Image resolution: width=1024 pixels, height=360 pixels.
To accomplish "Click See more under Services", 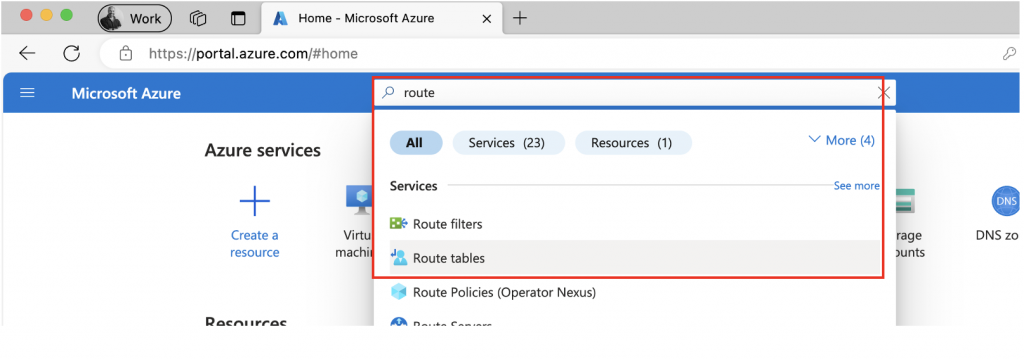I will pyautogui.click(x=856, y=186).
